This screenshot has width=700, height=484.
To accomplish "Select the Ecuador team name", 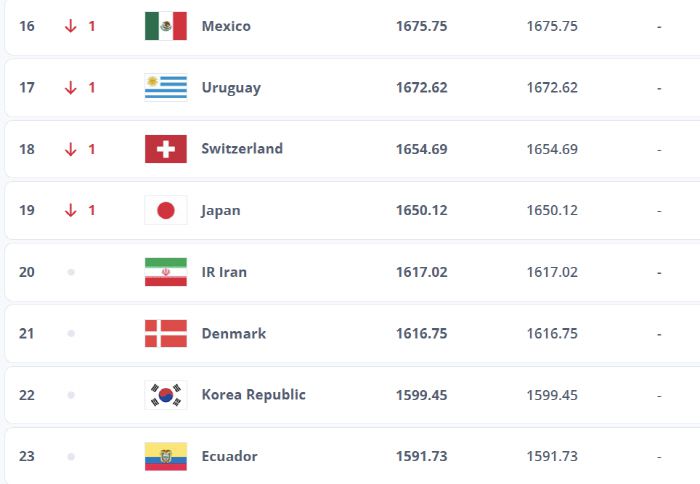I will coord(230,457).
